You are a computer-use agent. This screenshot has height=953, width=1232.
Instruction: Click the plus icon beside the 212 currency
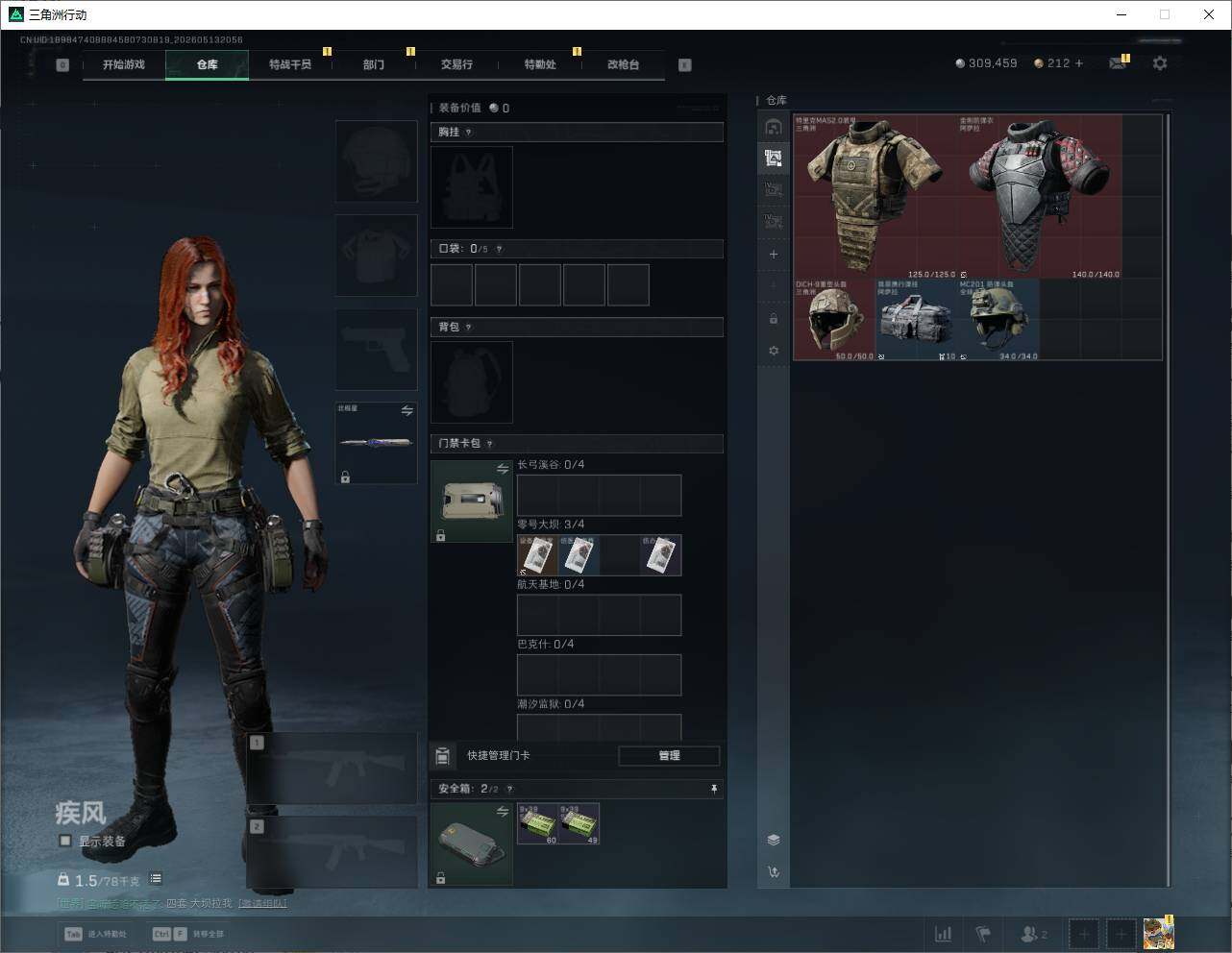1079,63
